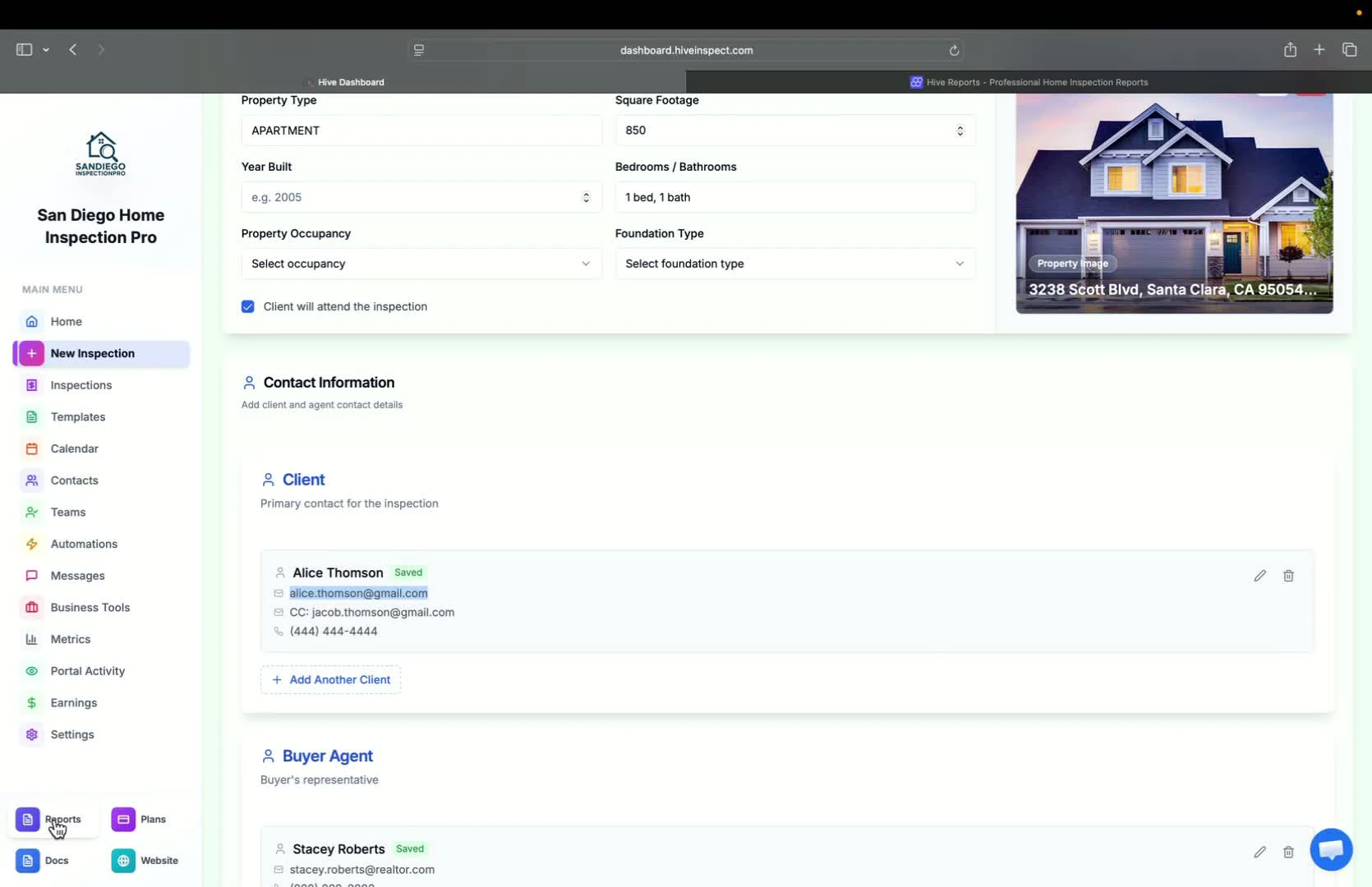Open the chat support widget

[x=1331, y=850]
